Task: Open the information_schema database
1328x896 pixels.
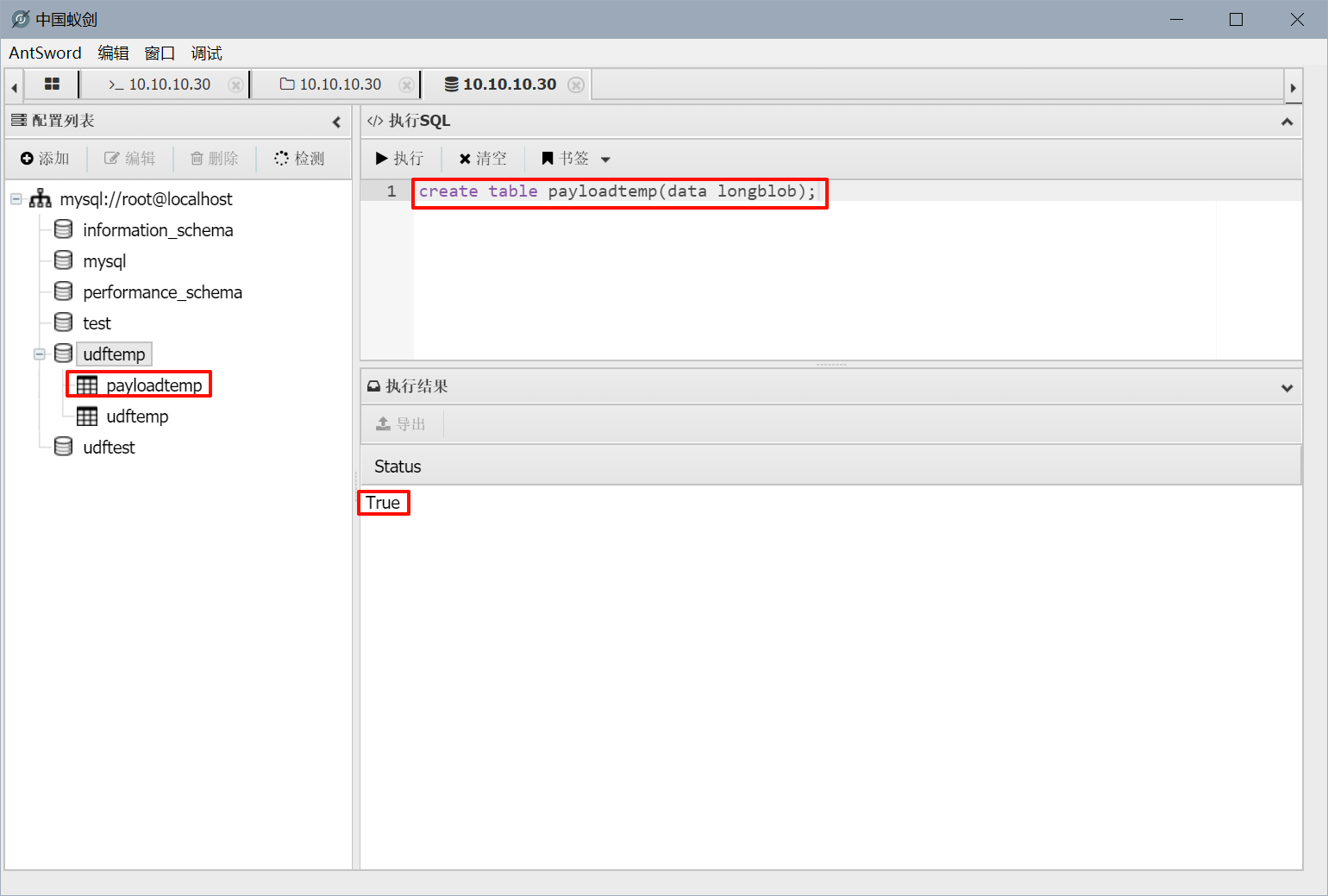Action: coord(158,230)
